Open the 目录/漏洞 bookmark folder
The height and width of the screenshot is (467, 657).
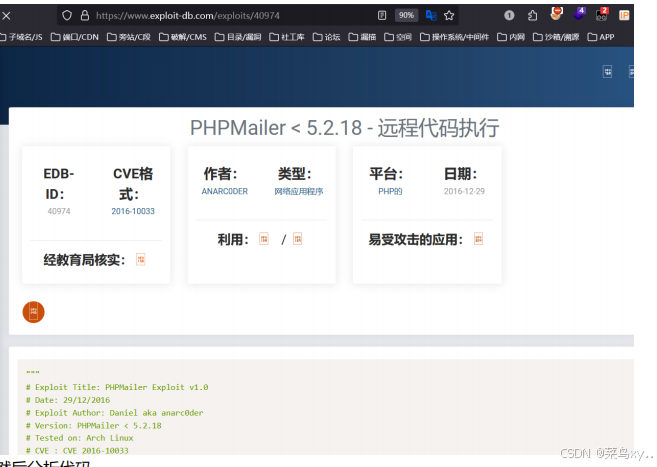(238, 37)
